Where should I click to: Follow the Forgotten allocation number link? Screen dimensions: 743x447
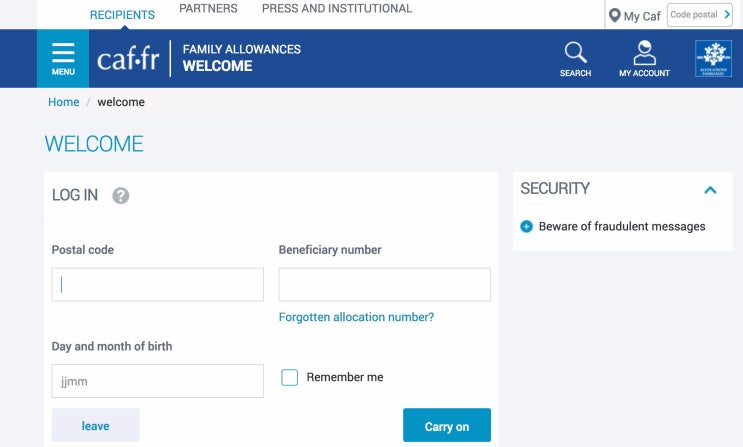(x=356, y=317)
